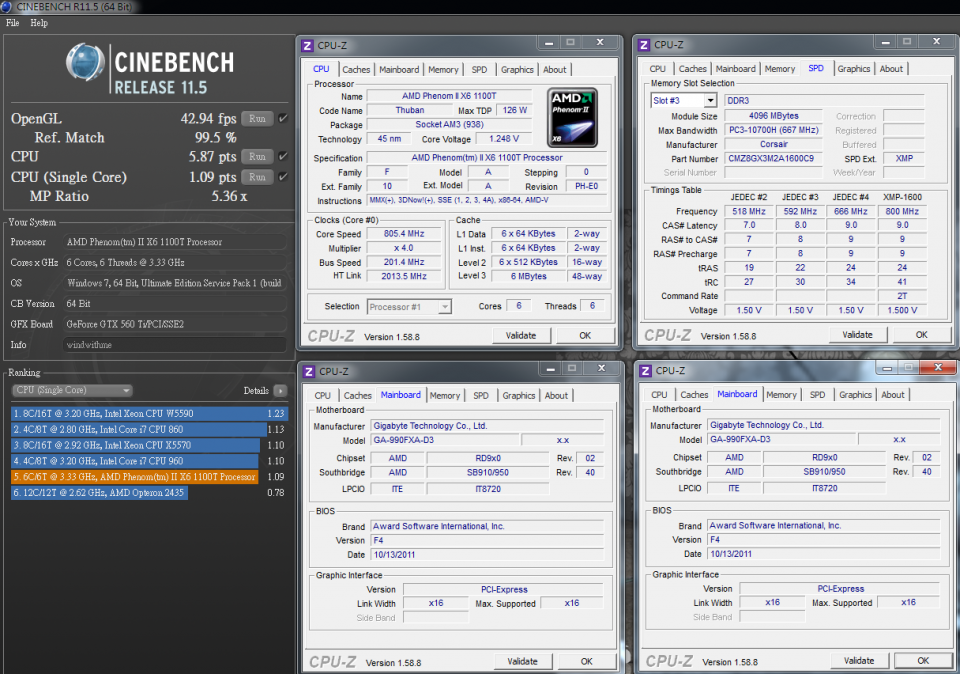Toggle the checkmark beside the CPU score
This screenshot has height=674, width=960.
pos(284,157)
